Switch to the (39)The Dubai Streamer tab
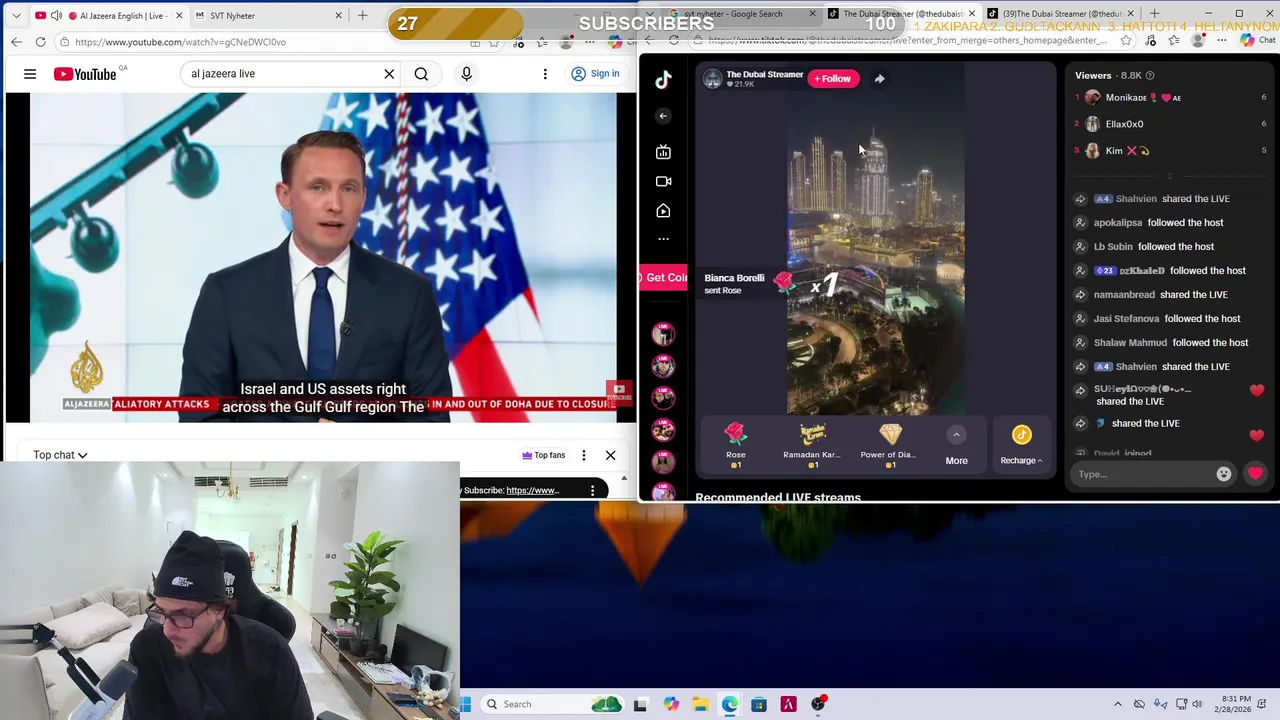Viewport: 1280px width, 720px height. 1060,14
